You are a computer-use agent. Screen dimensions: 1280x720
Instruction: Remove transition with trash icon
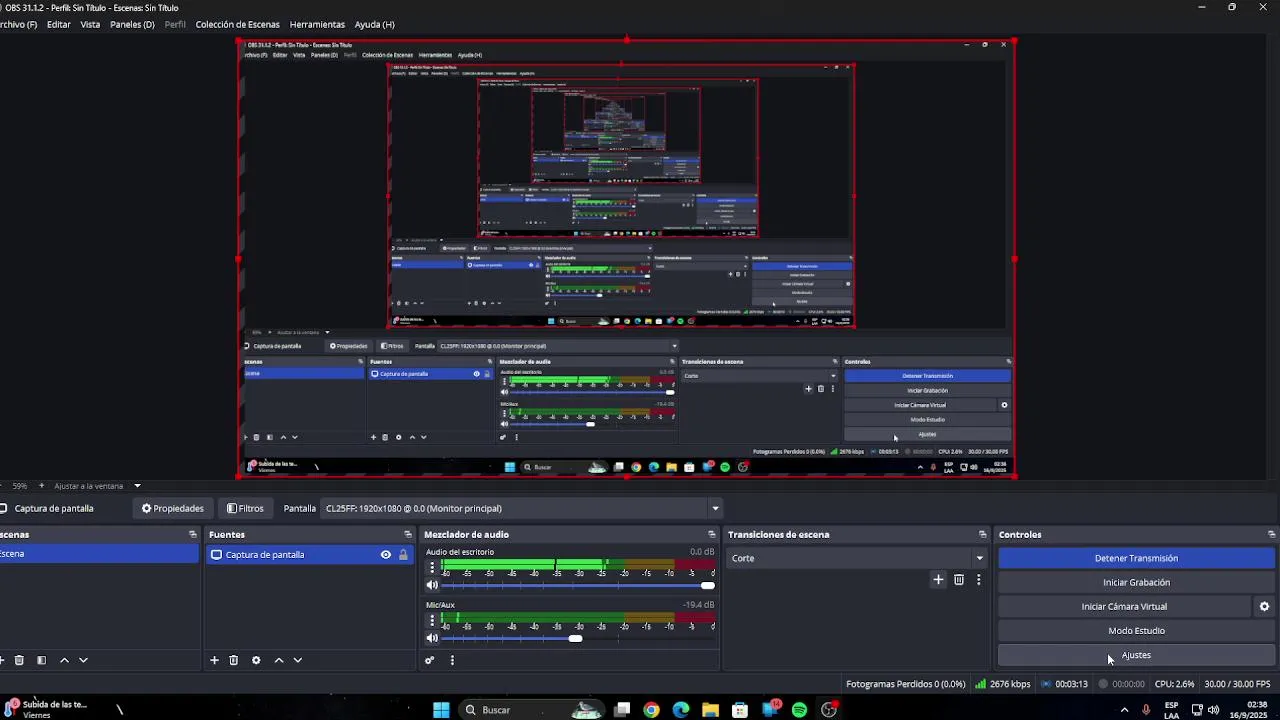click(959, 579)
